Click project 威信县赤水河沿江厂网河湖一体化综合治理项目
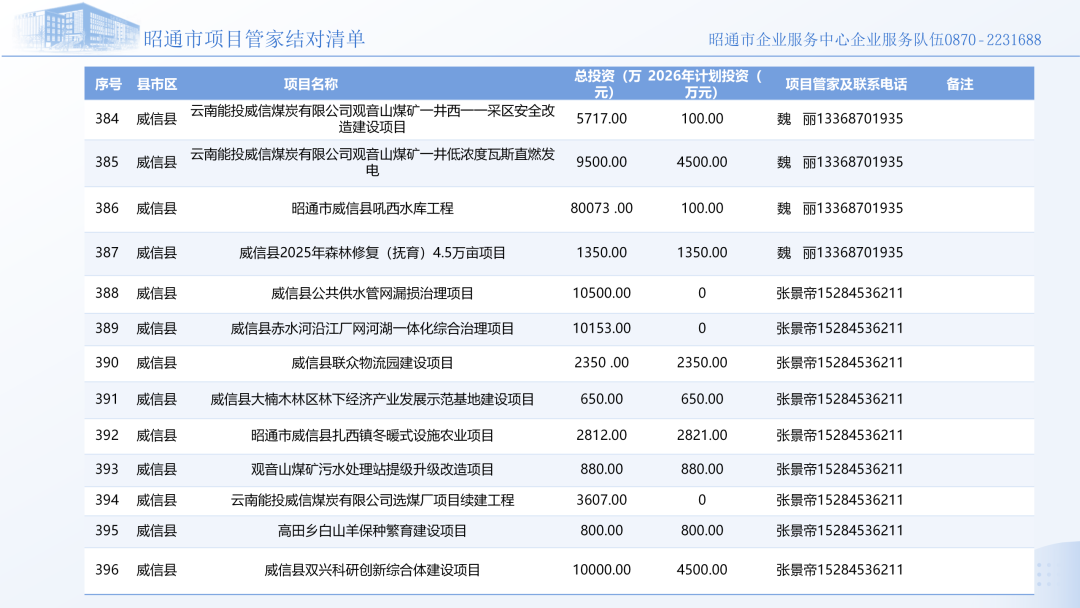Image resolution: width=1080 pixels, height=608 pixels. [373, 328]
